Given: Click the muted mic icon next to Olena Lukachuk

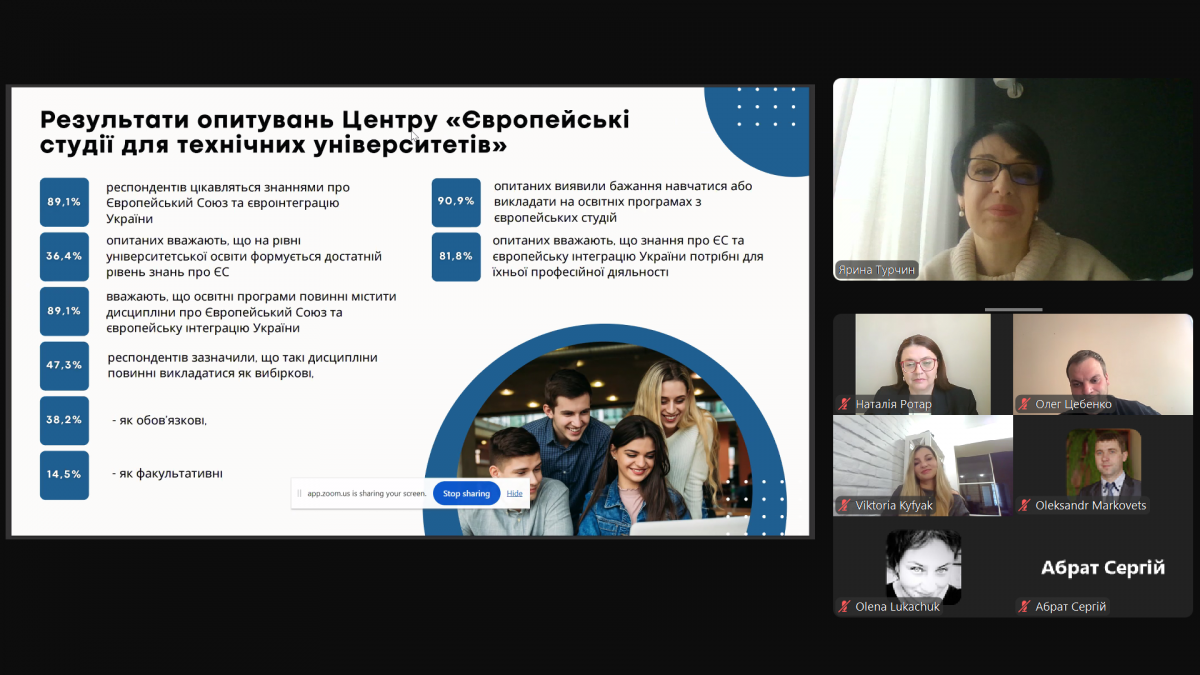Looking at the screenshot, I should 843,607.
